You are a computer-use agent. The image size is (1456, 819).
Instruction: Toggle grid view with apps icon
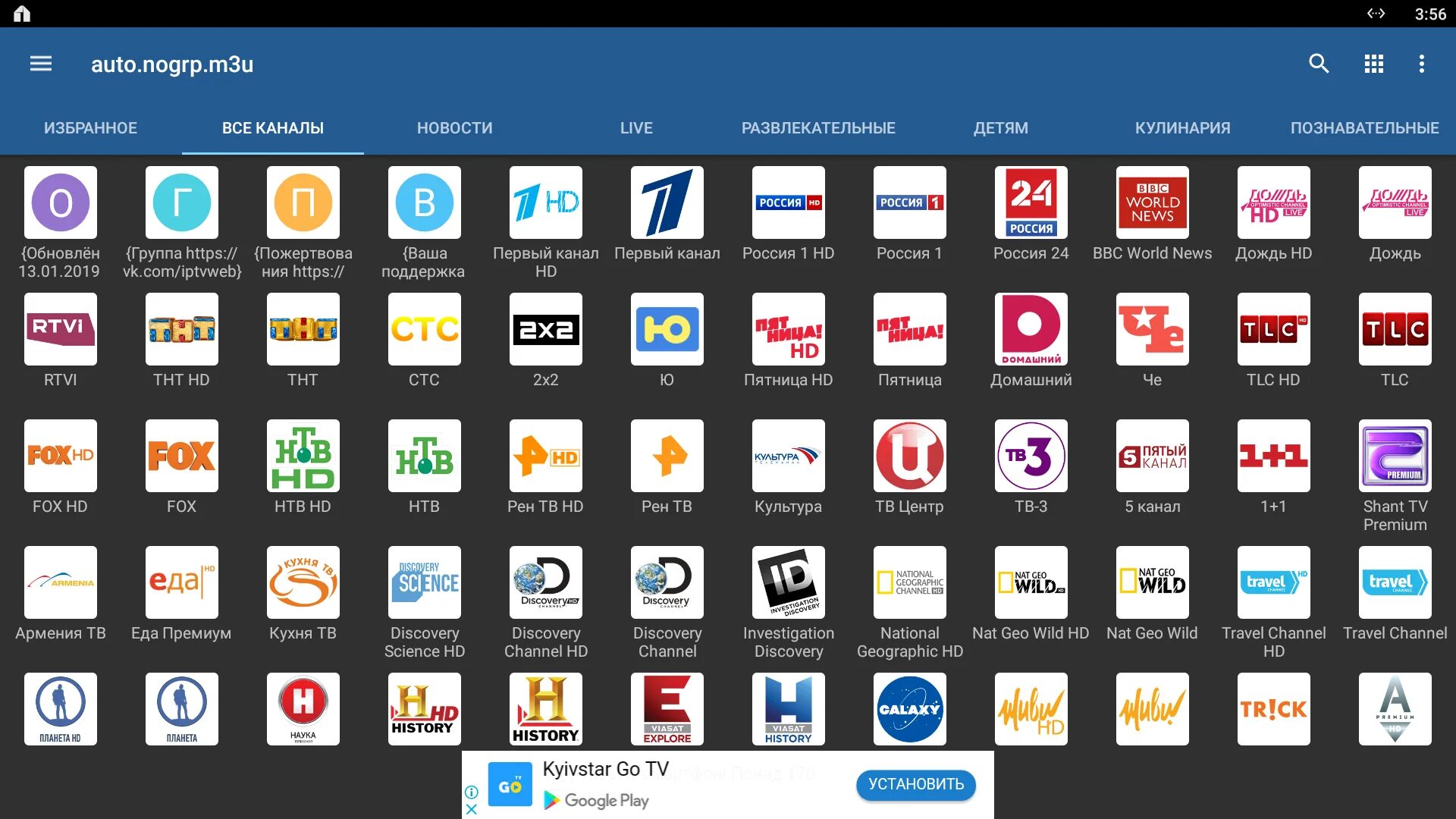click(1373, 62)
